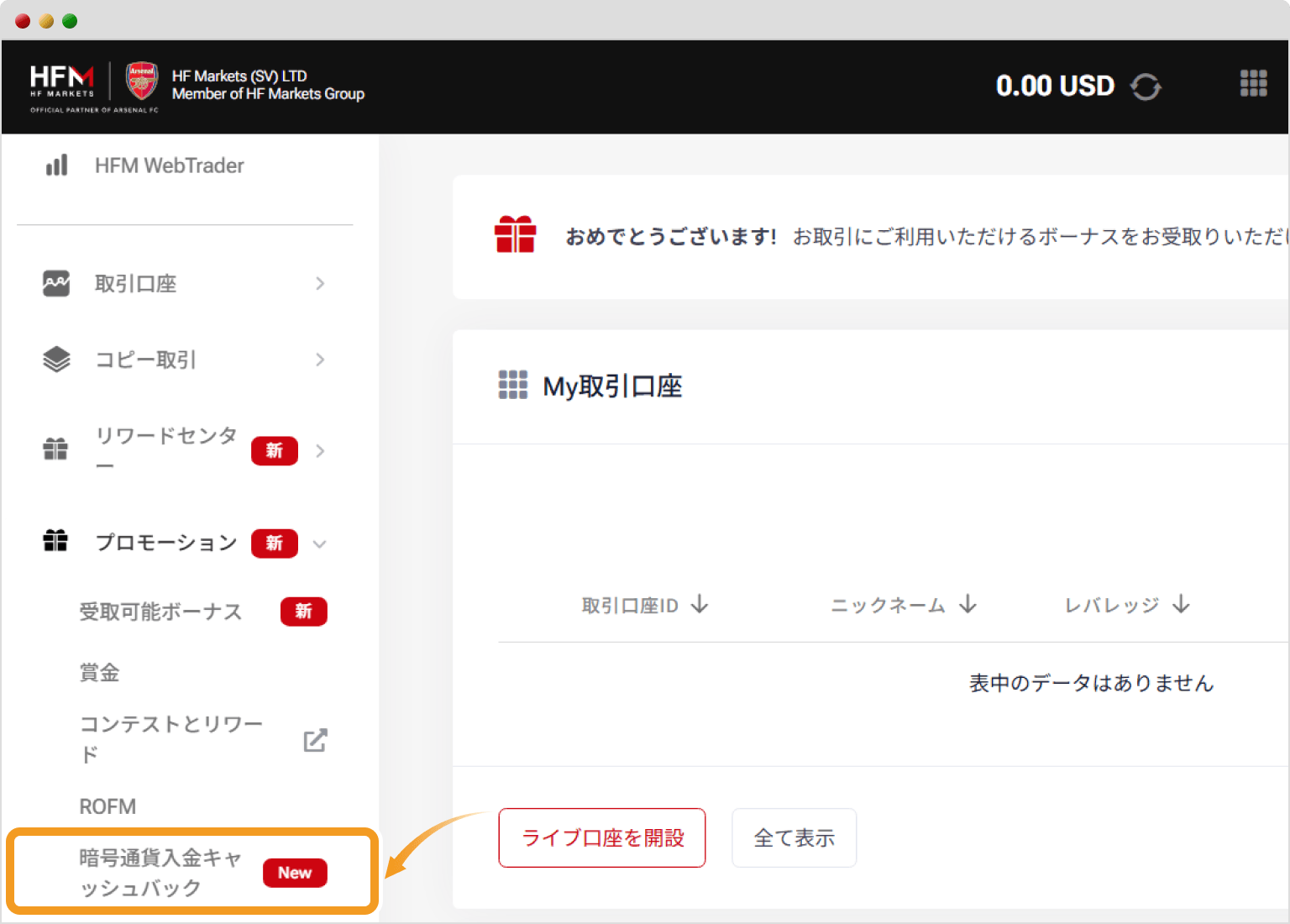Image resolution: width=1290 pixels, height=924 pixels.
Task: Sort by 取引口座ID arrow
Action: [700, 604]
